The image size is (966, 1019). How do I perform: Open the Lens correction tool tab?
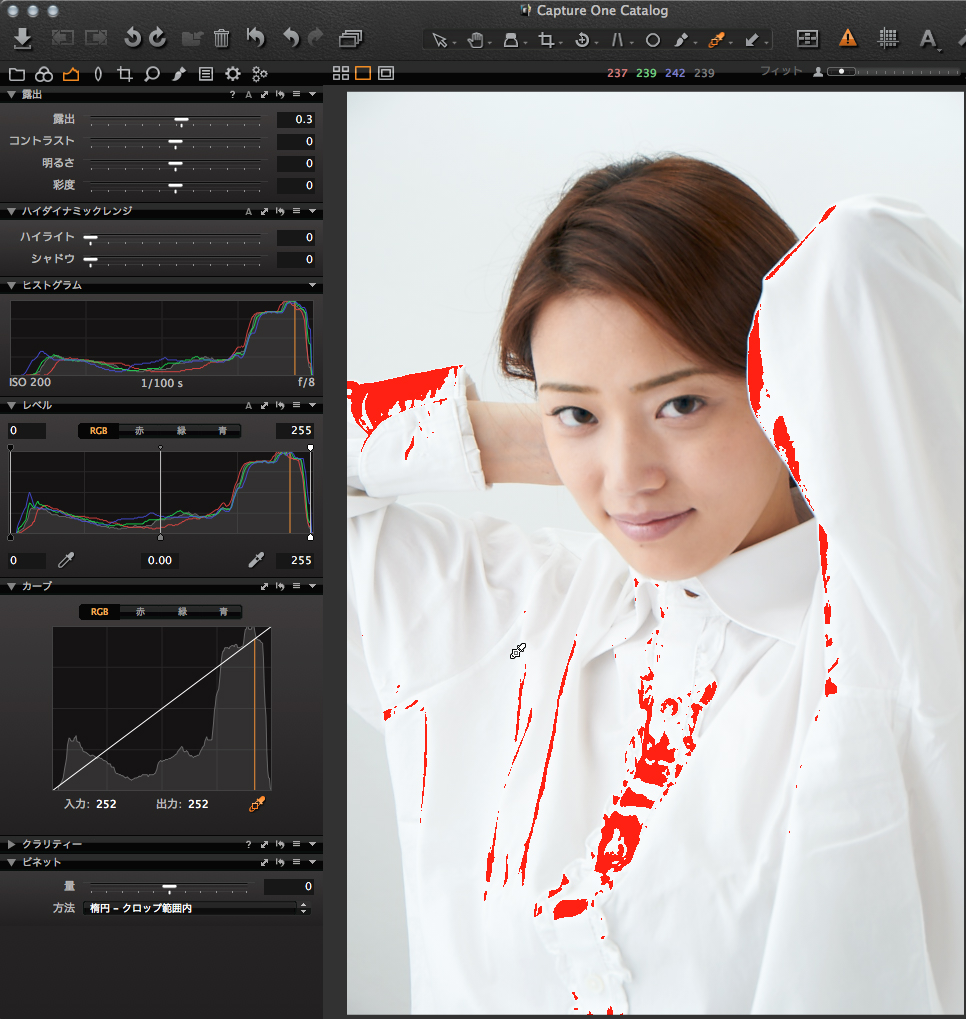coord(97,74)
